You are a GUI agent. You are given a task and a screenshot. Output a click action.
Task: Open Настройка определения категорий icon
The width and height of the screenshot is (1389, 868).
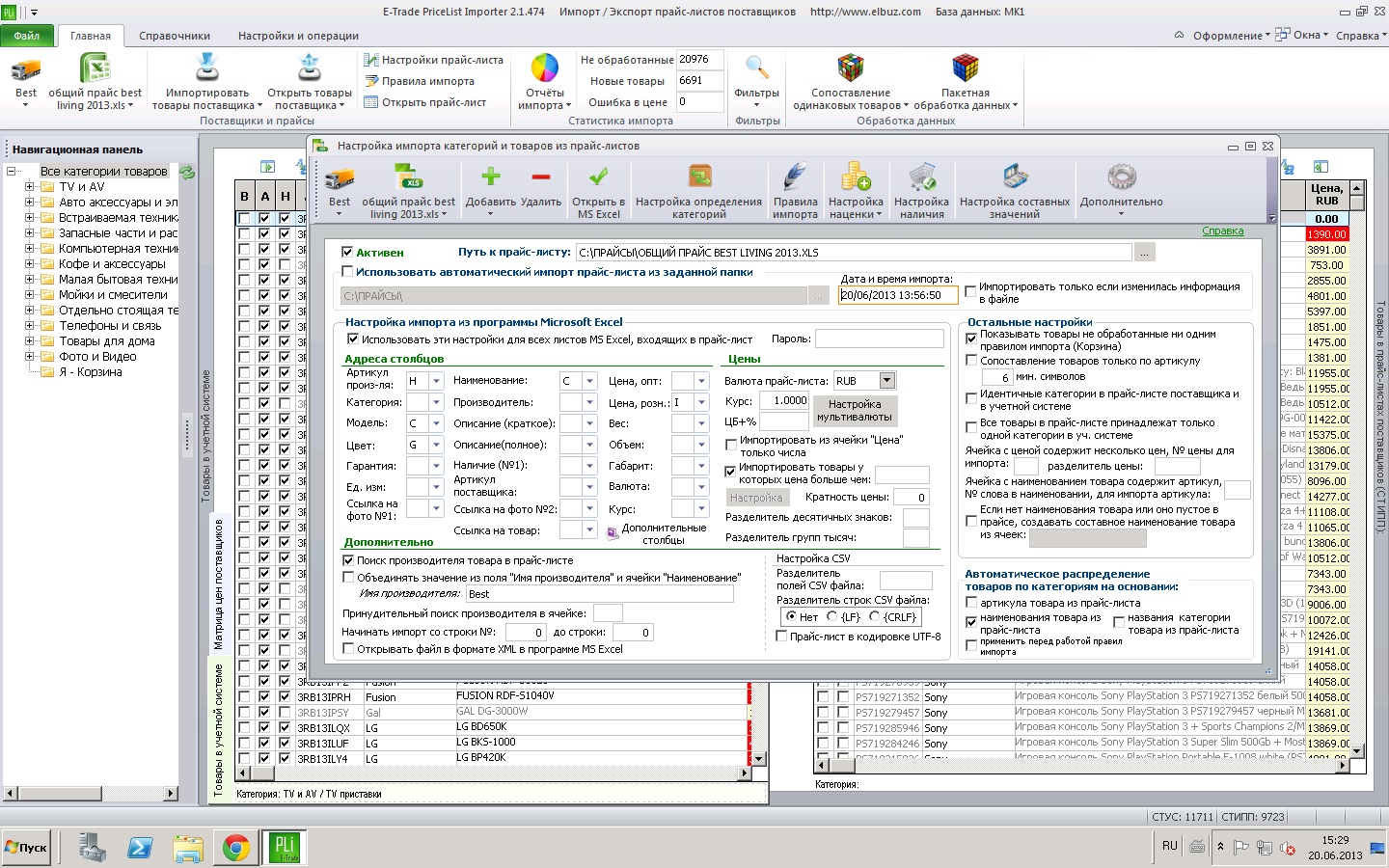click(699, 177)
